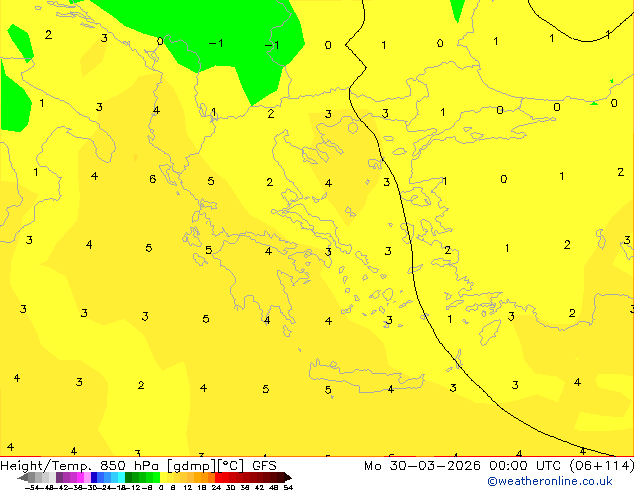Click the bright red swatch above 24 label

(x=219, y=477)
